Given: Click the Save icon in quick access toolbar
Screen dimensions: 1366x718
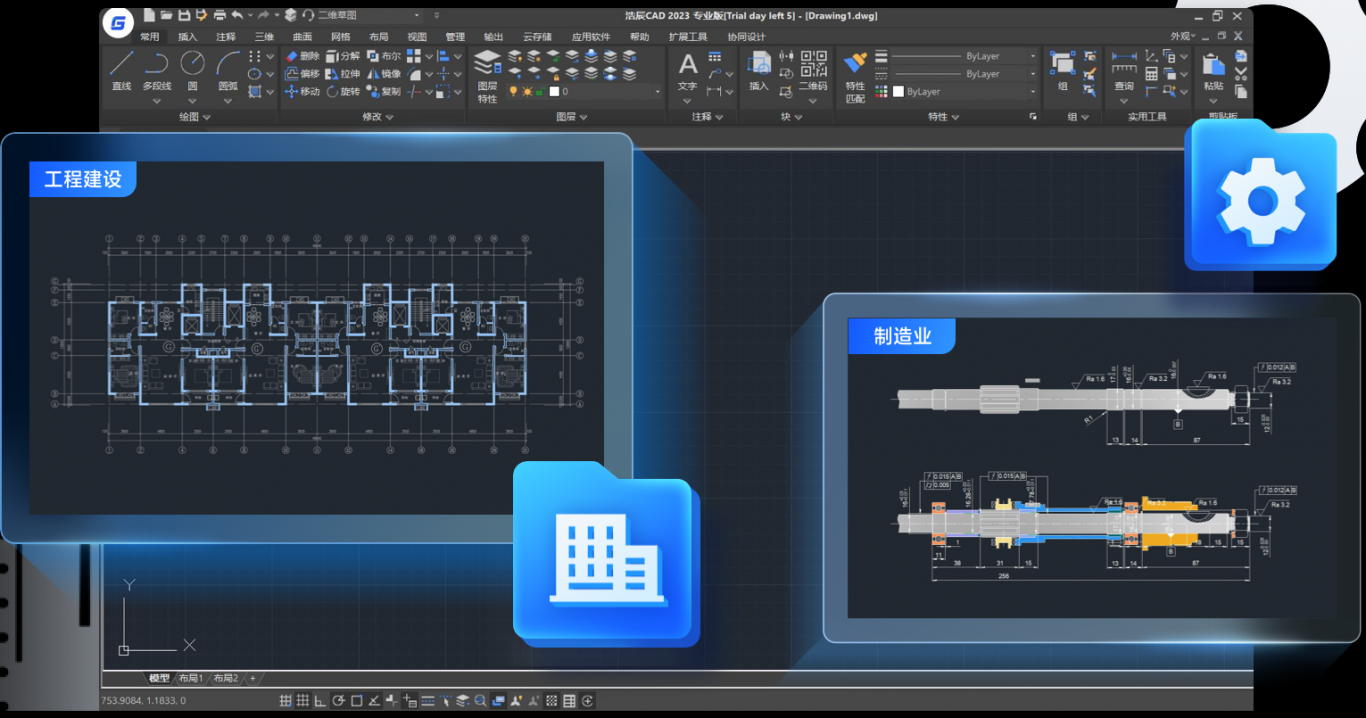Looking at the screenshot, I should click(184, 15).
